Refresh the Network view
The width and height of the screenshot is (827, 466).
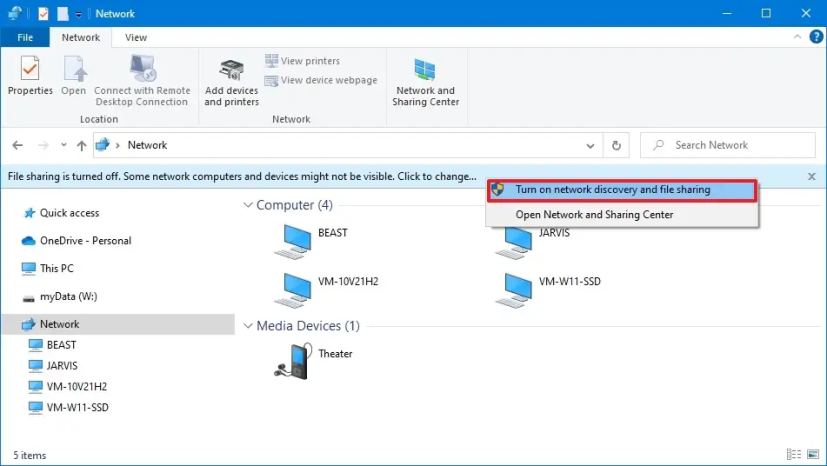tap(616, 145)
